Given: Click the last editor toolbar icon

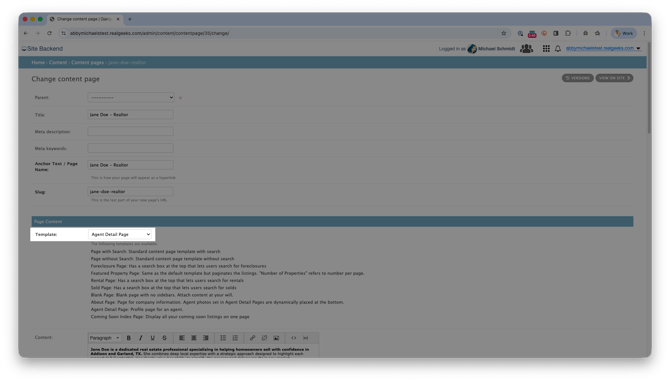Looking at the screenshot, I should (x=306, y=338).
